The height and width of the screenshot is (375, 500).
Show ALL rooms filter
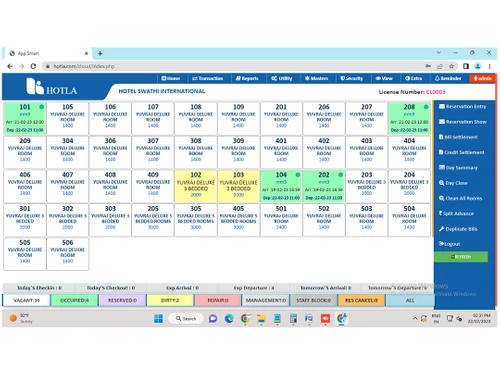[410, 300]
